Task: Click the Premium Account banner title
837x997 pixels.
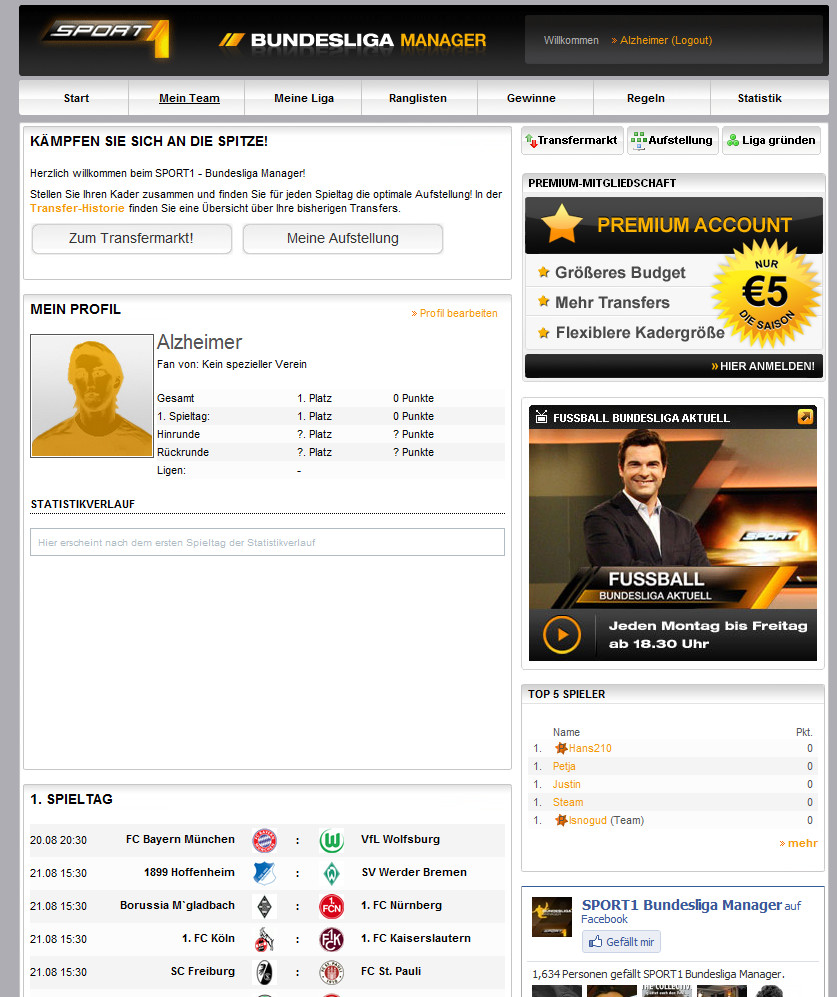Action: point(694,225)
